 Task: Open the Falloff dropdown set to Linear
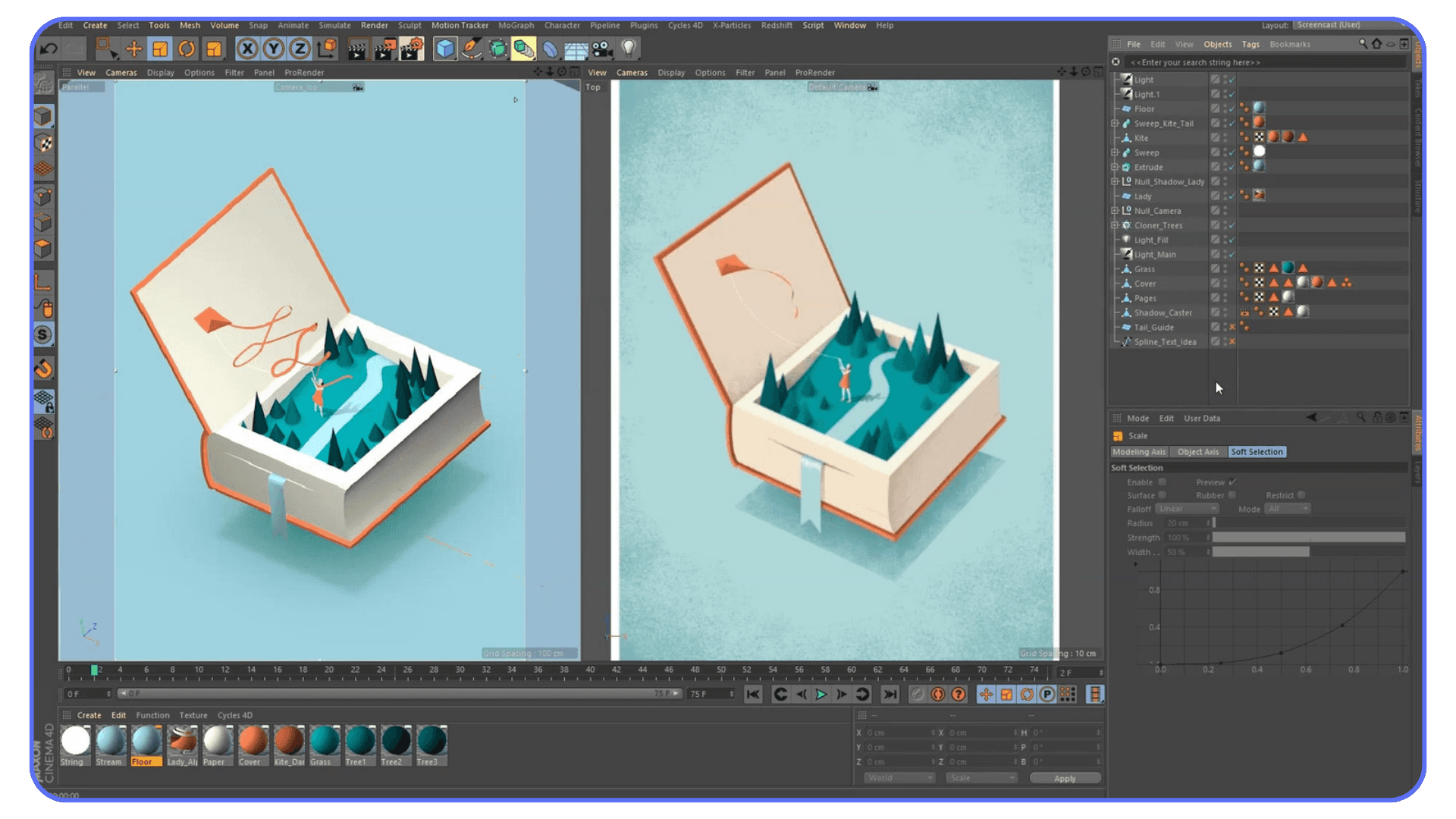click(x=1187, y=509)
